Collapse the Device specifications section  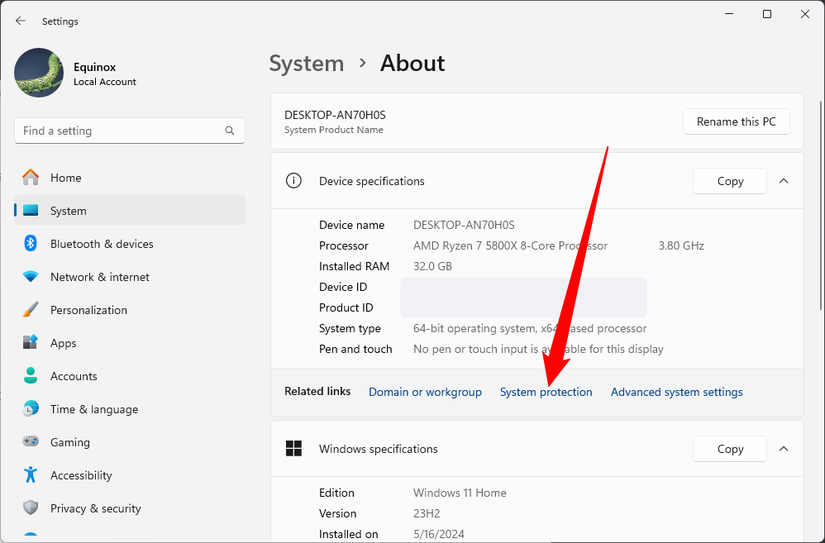[x=783, y=181]
